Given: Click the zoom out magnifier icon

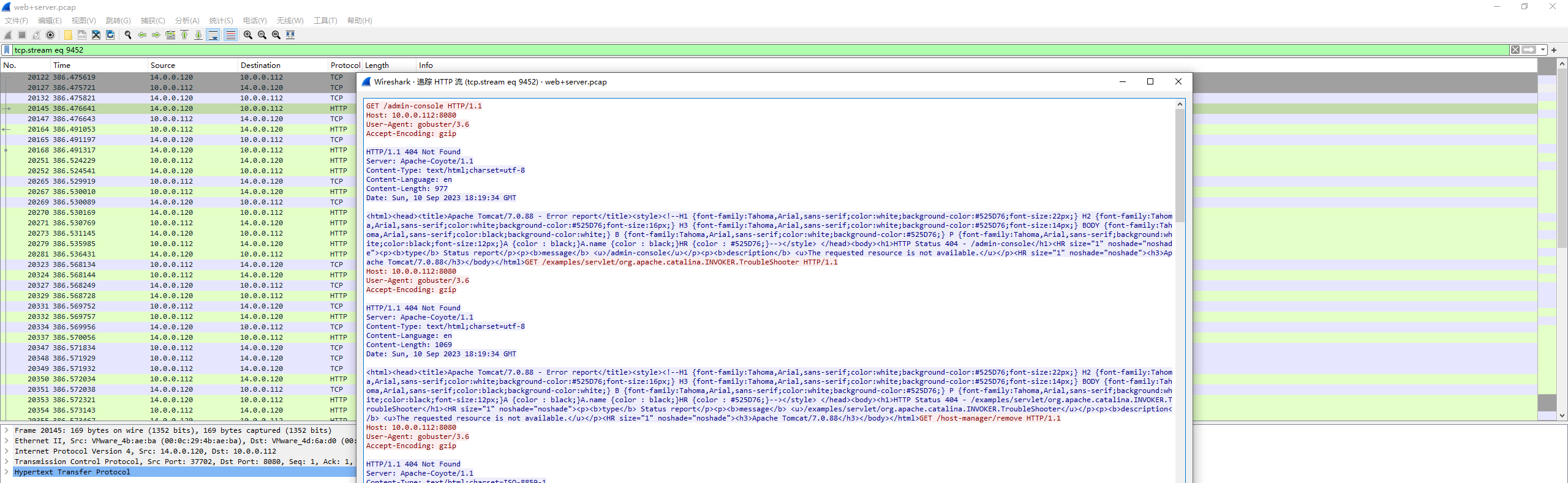Looking at the screenshot, I should (x=262, y=35).
